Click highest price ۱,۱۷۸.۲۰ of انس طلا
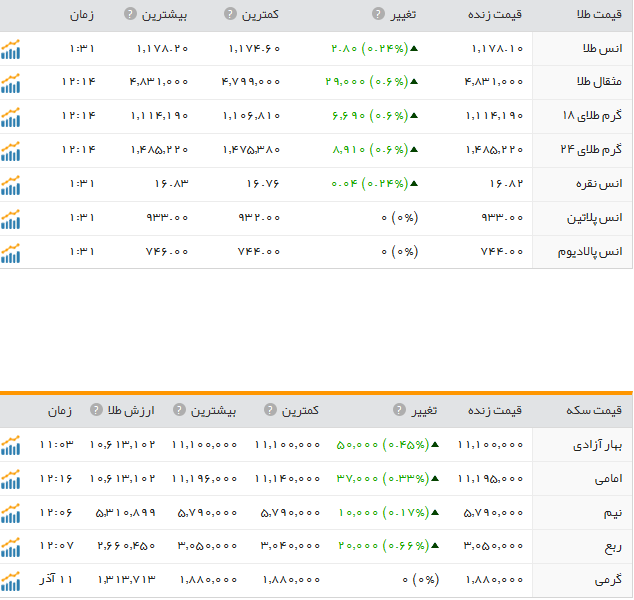This screenshot has width=634, height=600. click(163, 49)
